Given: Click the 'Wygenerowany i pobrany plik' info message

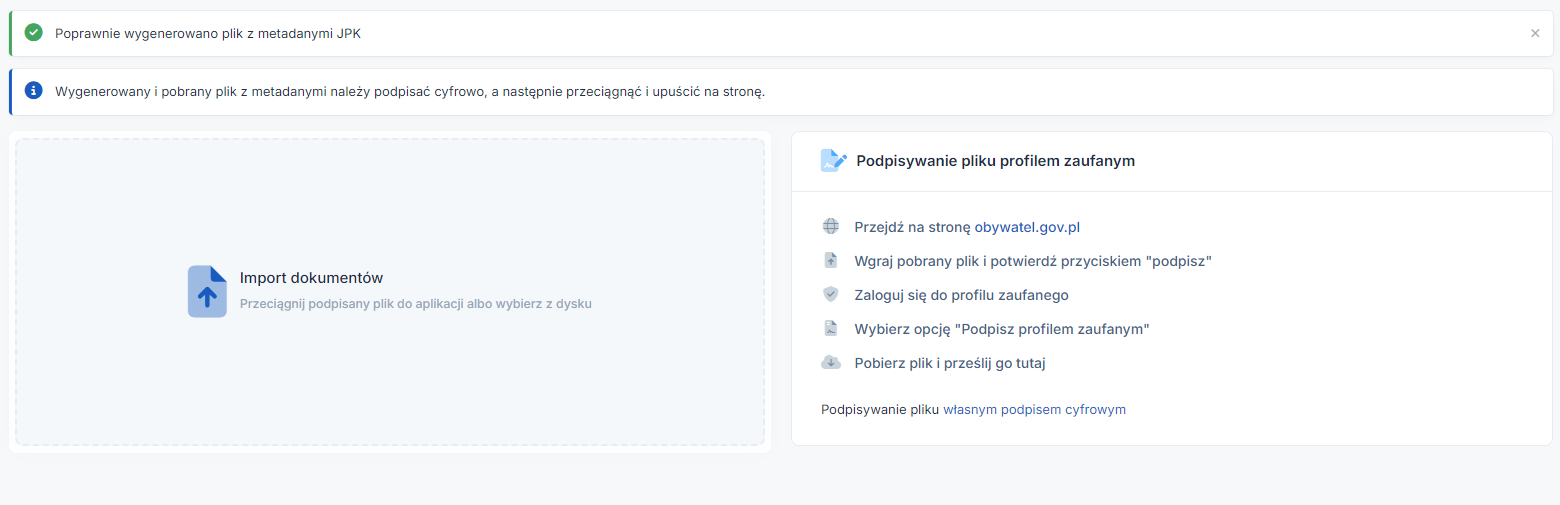Looking at the screenshot, I should coord(410,91).
